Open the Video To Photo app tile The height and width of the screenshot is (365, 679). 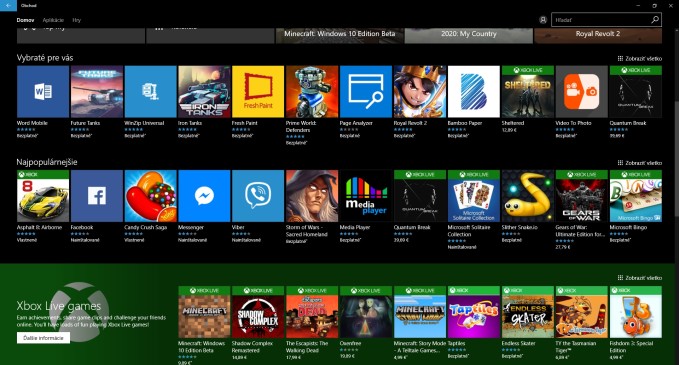tap(582, 92)
